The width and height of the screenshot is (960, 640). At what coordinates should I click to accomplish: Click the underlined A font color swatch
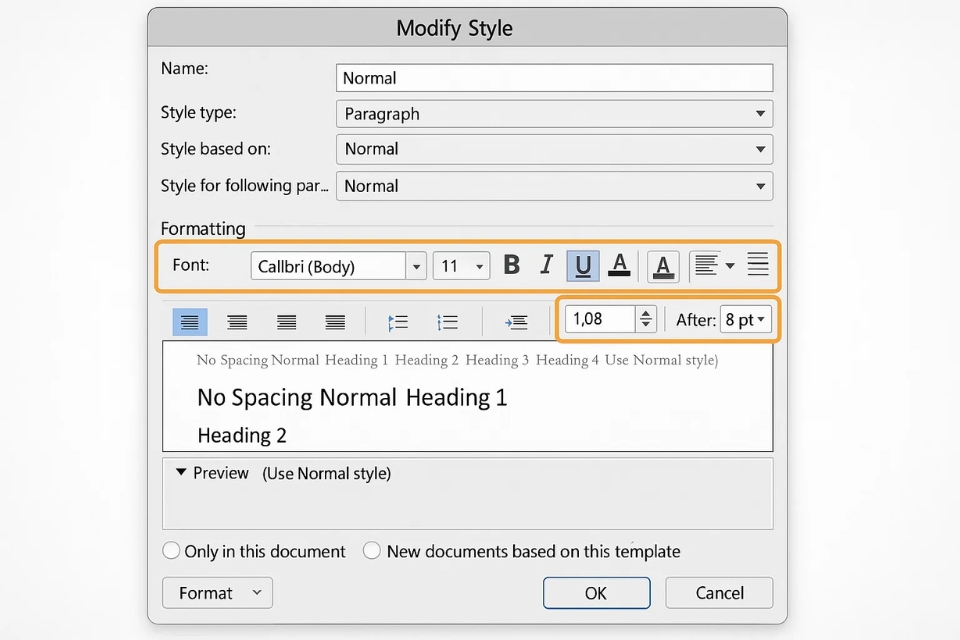pos(619,265)
